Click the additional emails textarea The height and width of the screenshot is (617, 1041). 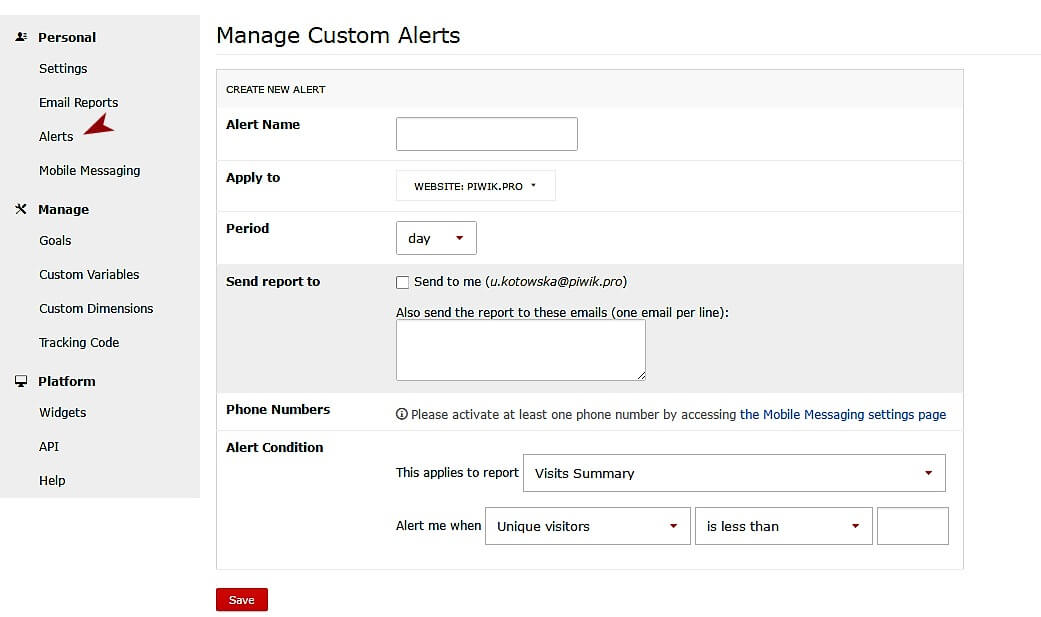pyautogui.click(x=520, y=350)
